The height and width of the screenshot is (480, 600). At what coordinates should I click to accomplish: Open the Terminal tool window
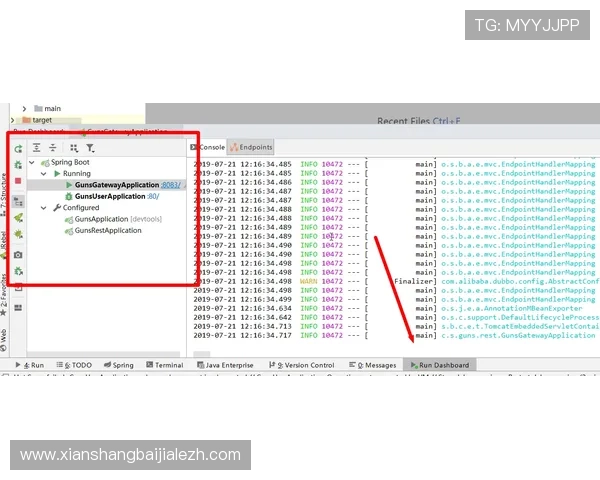click(x=164, y=365)
